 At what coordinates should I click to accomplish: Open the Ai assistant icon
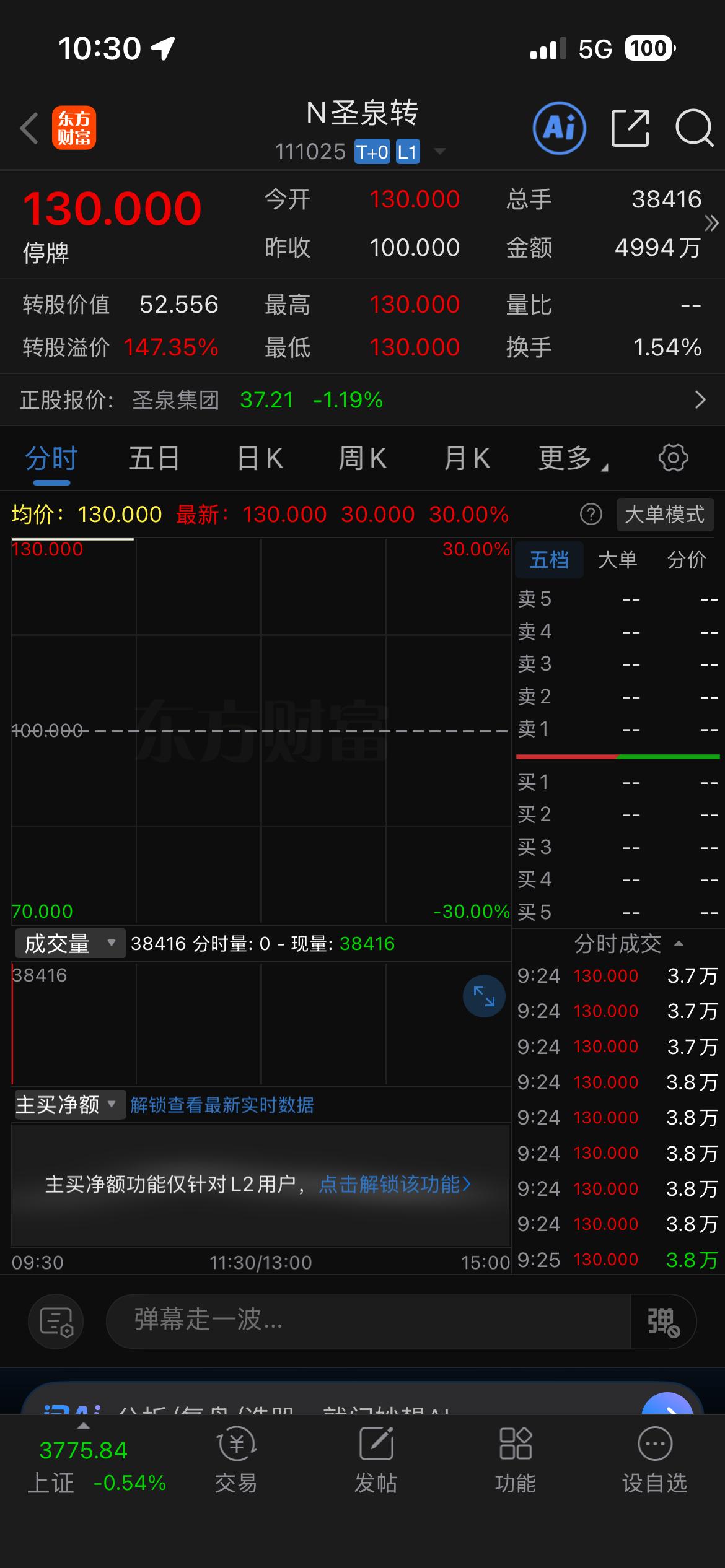[x=560, y=128]
